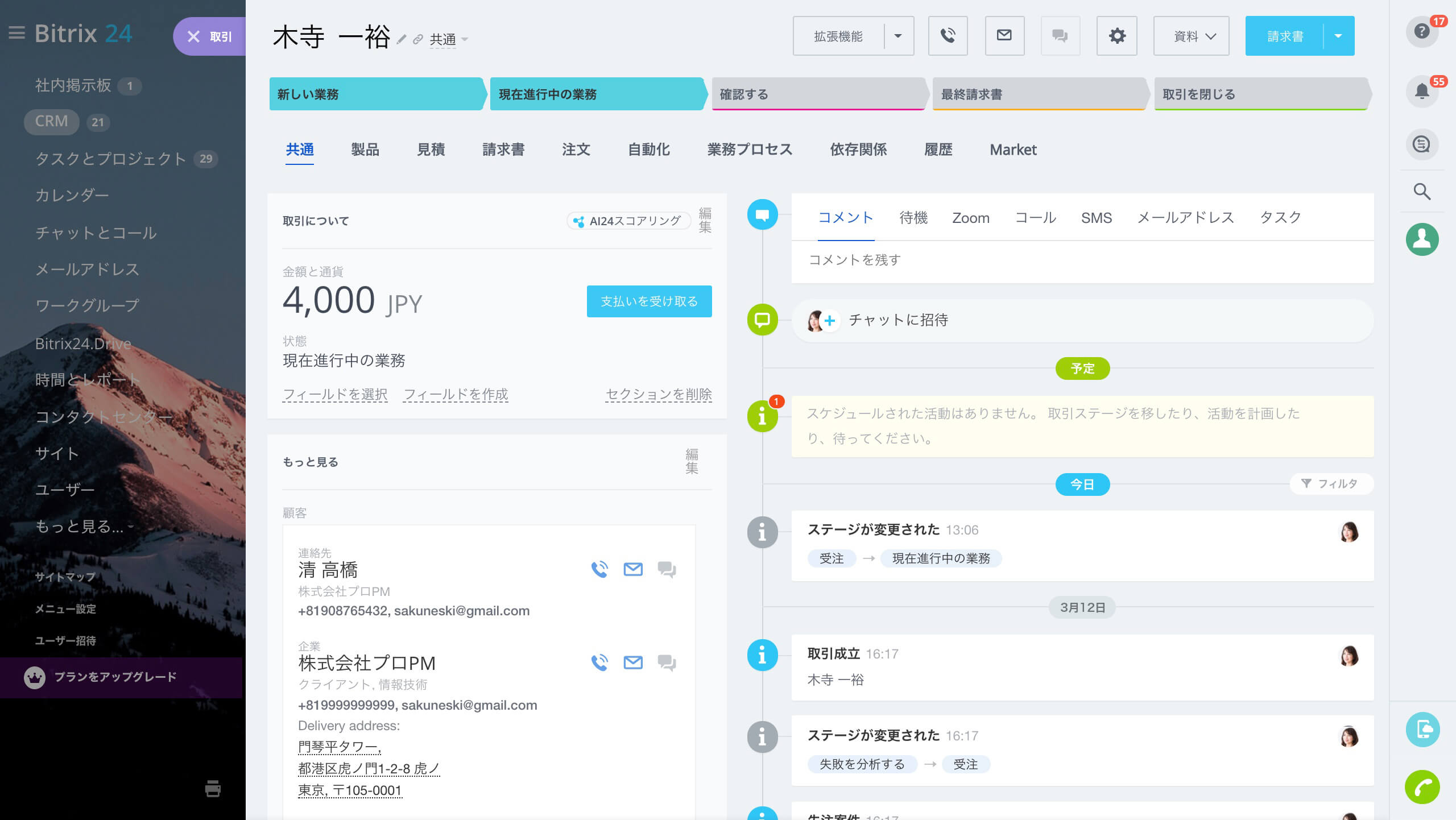Open the 資料 dropdown
Image resolution: width=1456 pixels, height=820 pixels.
1191,36
